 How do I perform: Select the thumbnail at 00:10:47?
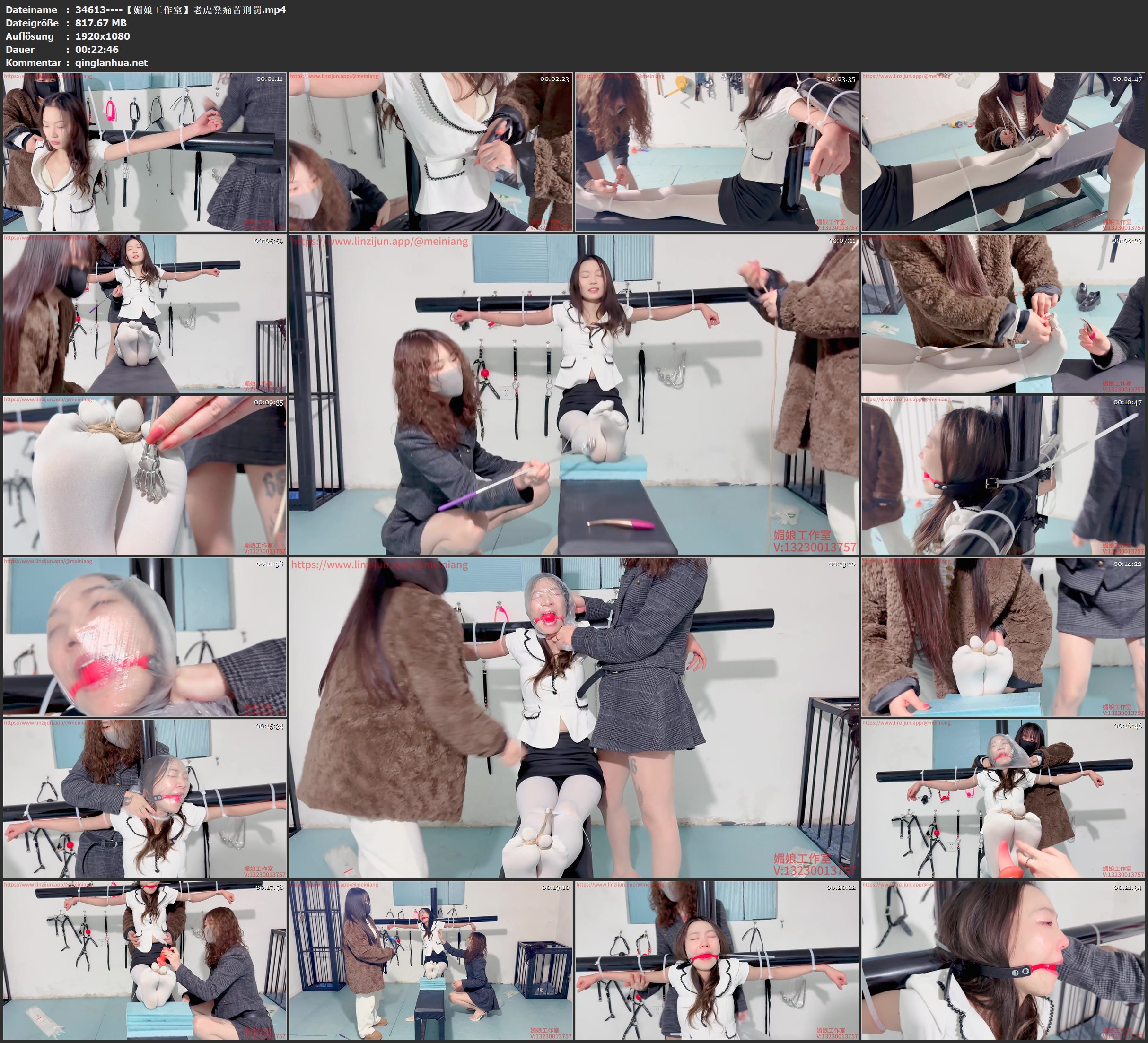[1003, 475]
